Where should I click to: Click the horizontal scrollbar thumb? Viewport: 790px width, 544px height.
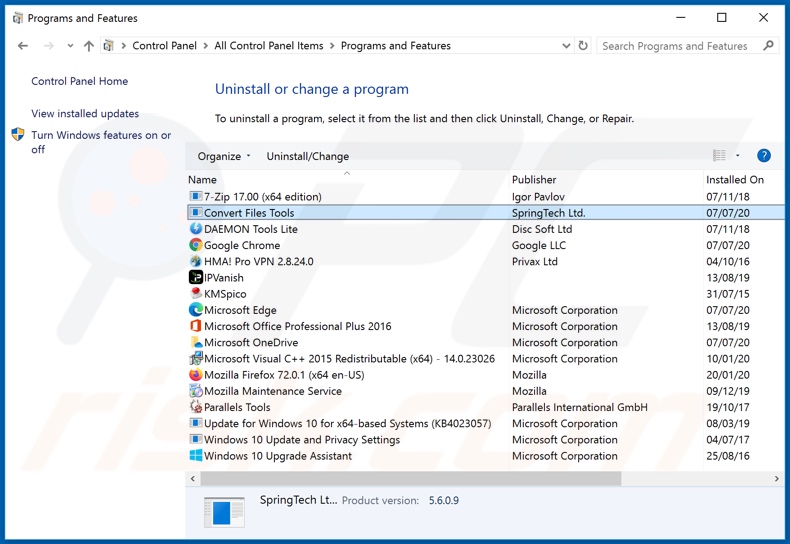click(x=411, y=479)
